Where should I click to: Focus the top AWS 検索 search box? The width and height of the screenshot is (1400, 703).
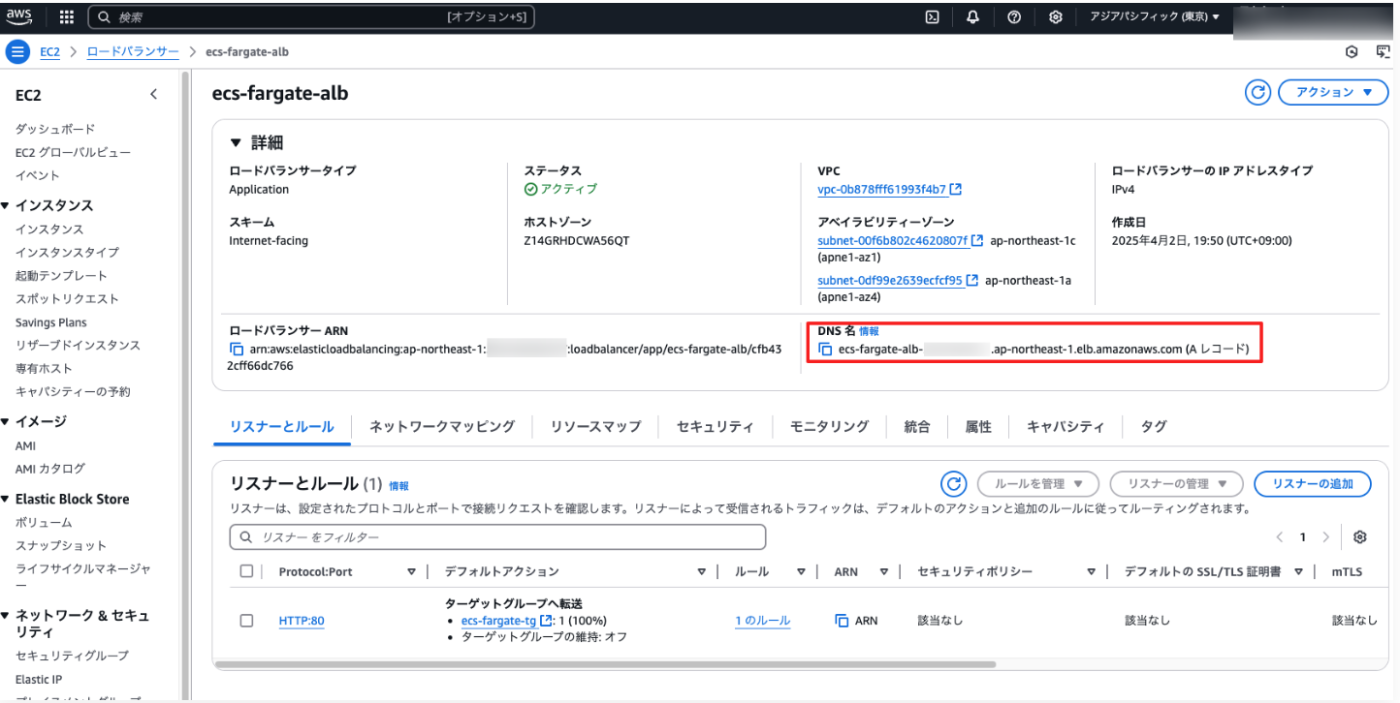pyautogui.click(x=311, y=17)
